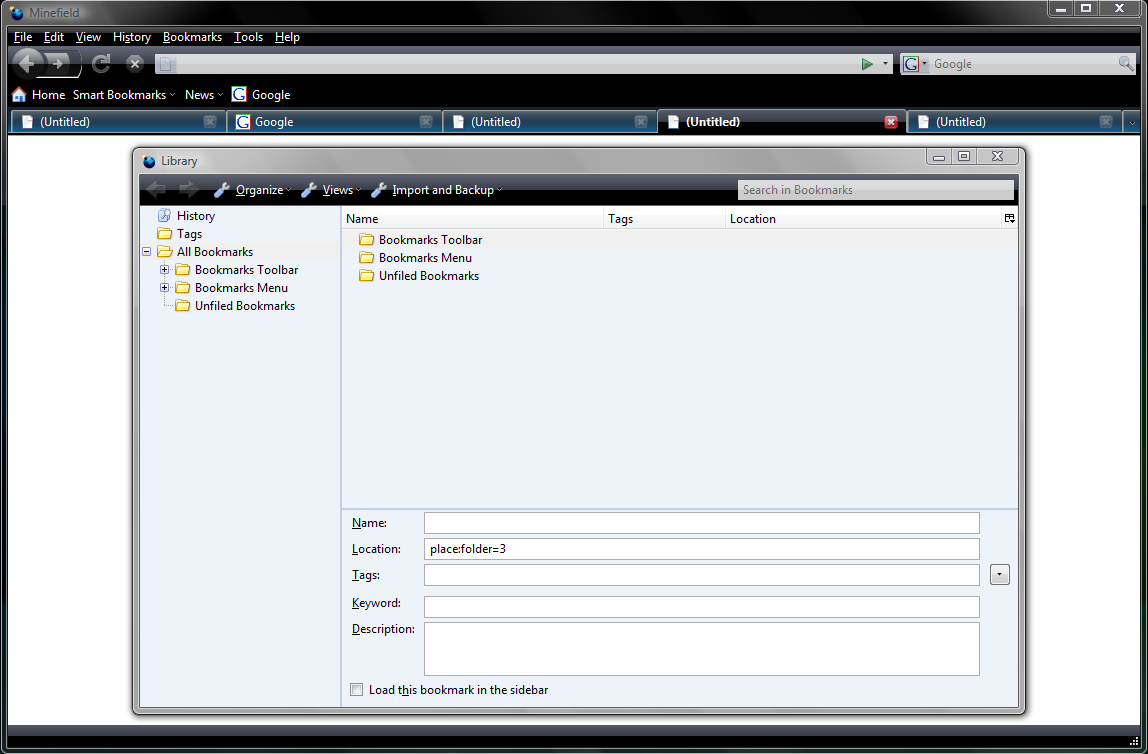Click the back arrow inside the Library window
Screen dimensions: 1148x754
[x=155, y=189]
